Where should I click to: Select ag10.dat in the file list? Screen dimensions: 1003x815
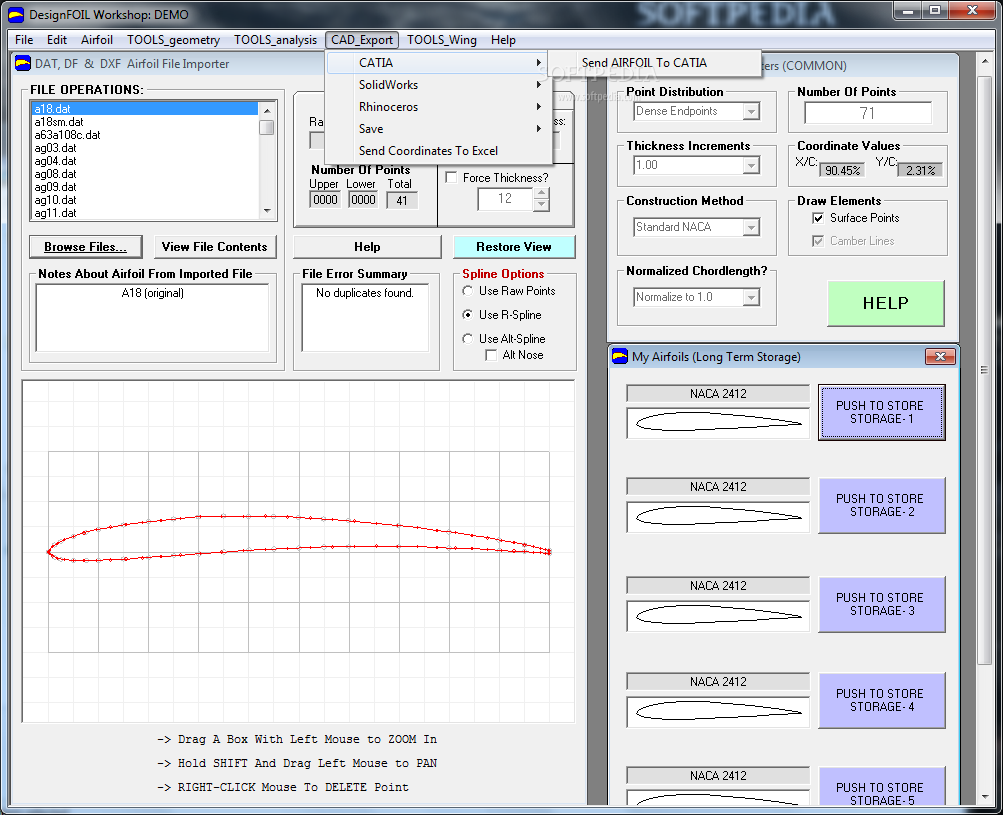coord(145,200)
